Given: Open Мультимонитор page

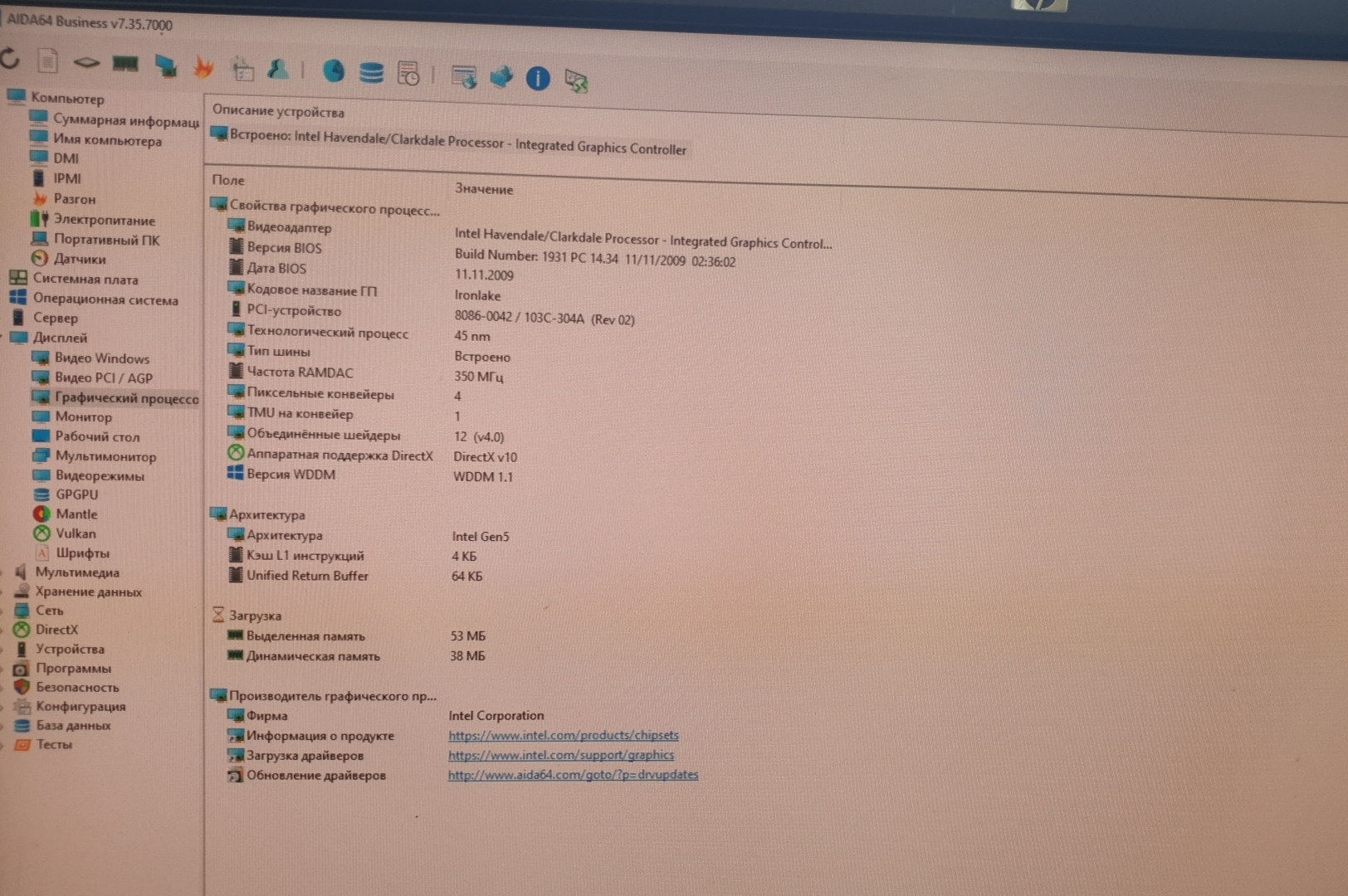Looking at the screenshot, I should point(95,456).
